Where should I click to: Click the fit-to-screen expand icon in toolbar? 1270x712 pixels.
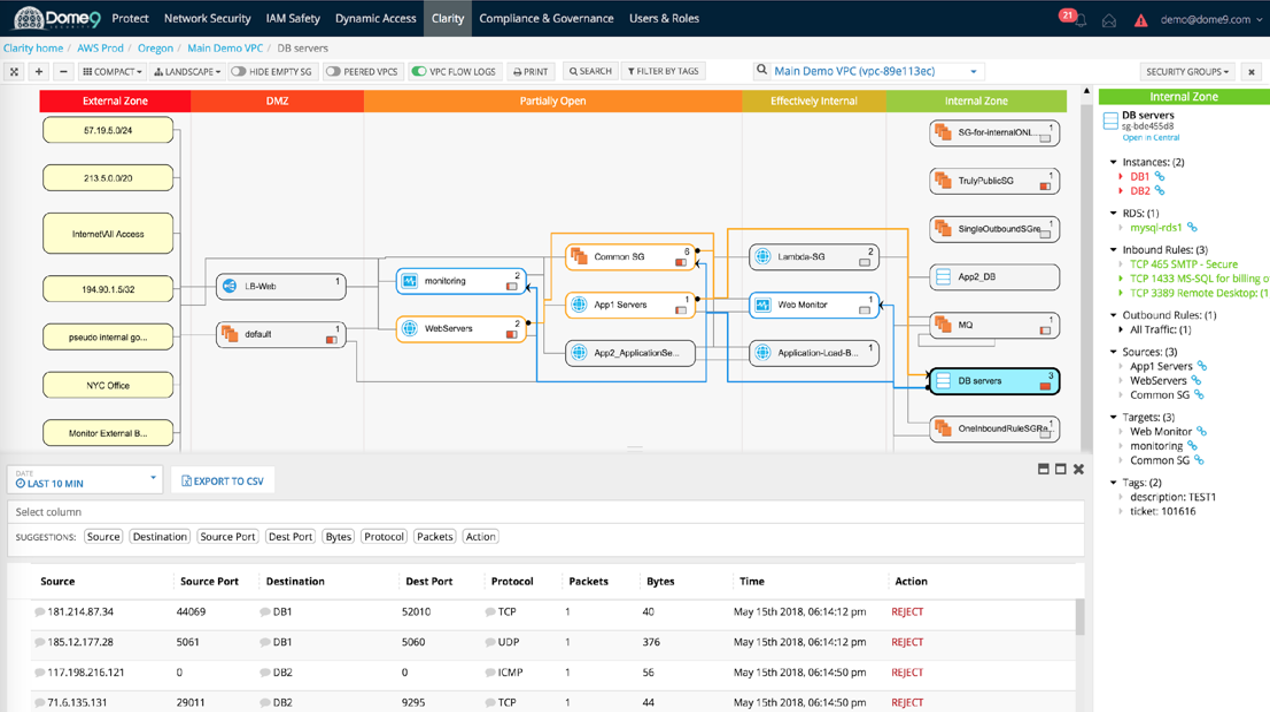pos(14,72)
